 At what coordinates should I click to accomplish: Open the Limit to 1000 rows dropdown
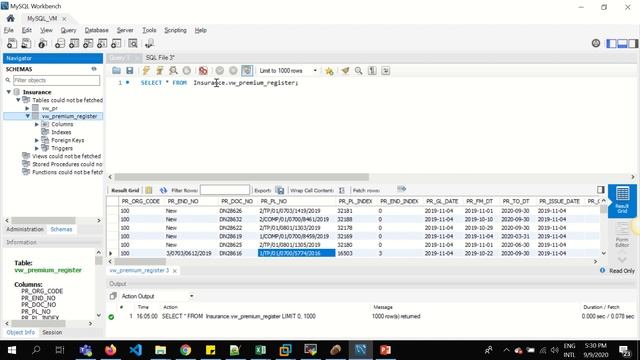coord(288,71)
